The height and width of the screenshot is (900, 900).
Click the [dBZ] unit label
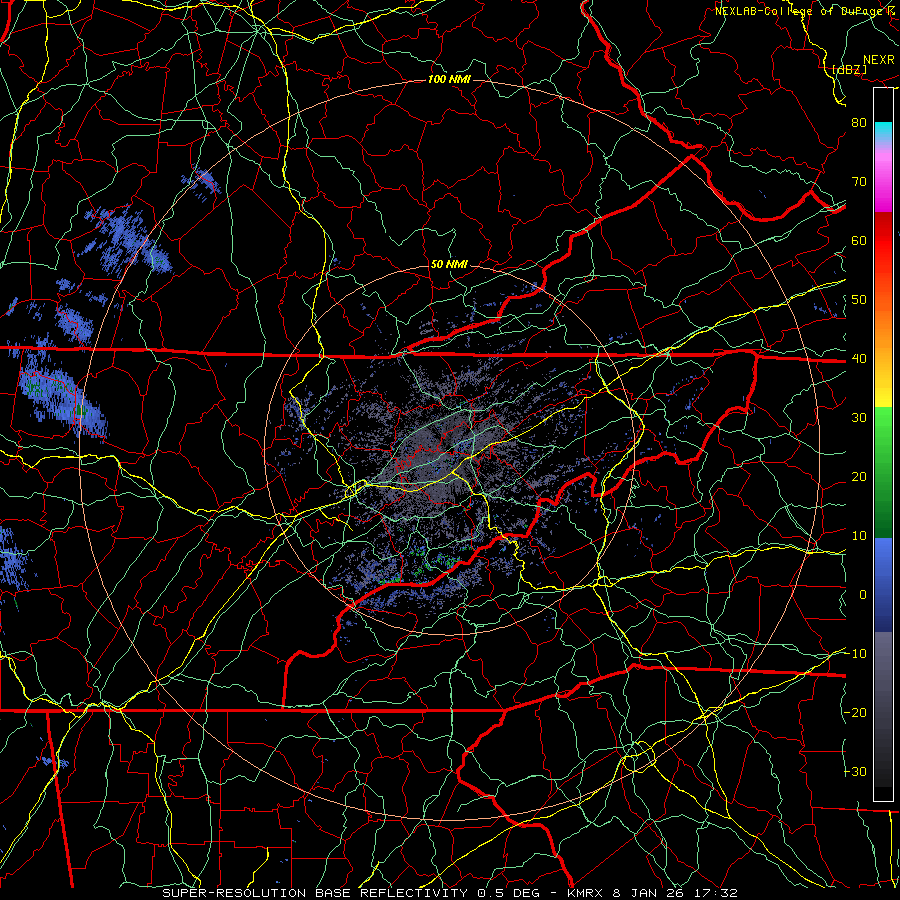coord(850,69)
